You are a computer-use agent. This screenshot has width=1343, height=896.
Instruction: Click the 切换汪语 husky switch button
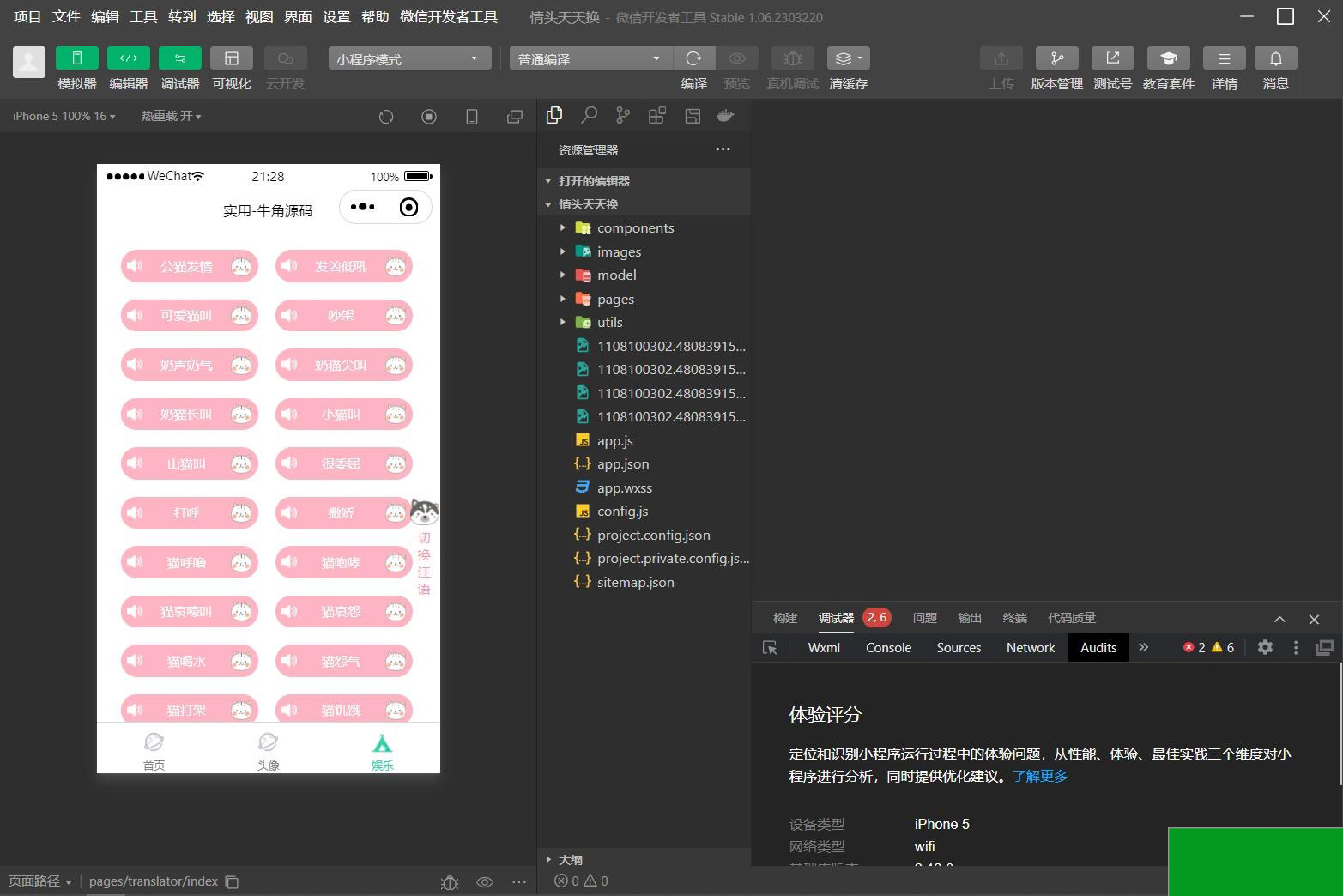click(424, 547)
